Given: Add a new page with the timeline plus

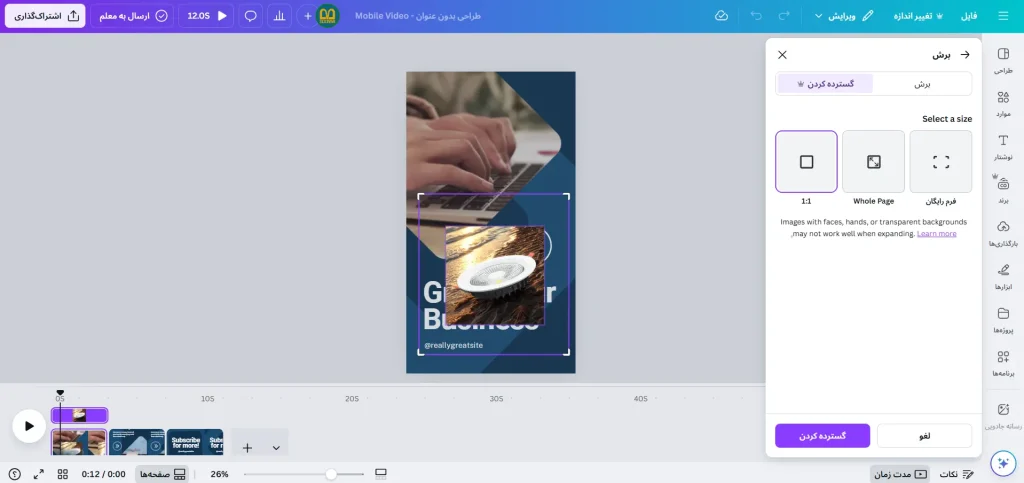Looking at the screenshot, I should tap(248, 448).
